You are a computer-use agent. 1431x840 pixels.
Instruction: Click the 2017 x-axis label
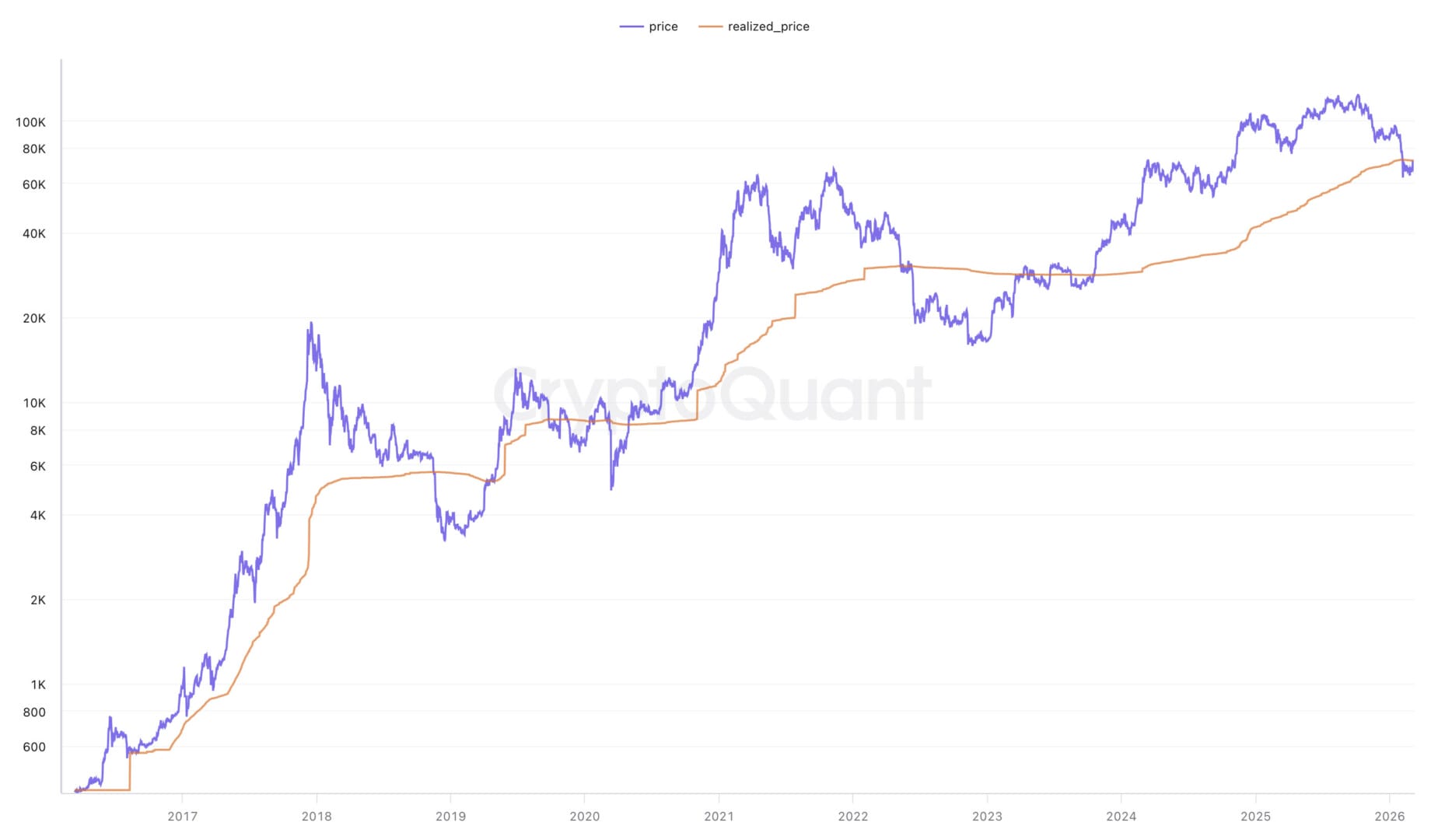(x=182, y=816)
